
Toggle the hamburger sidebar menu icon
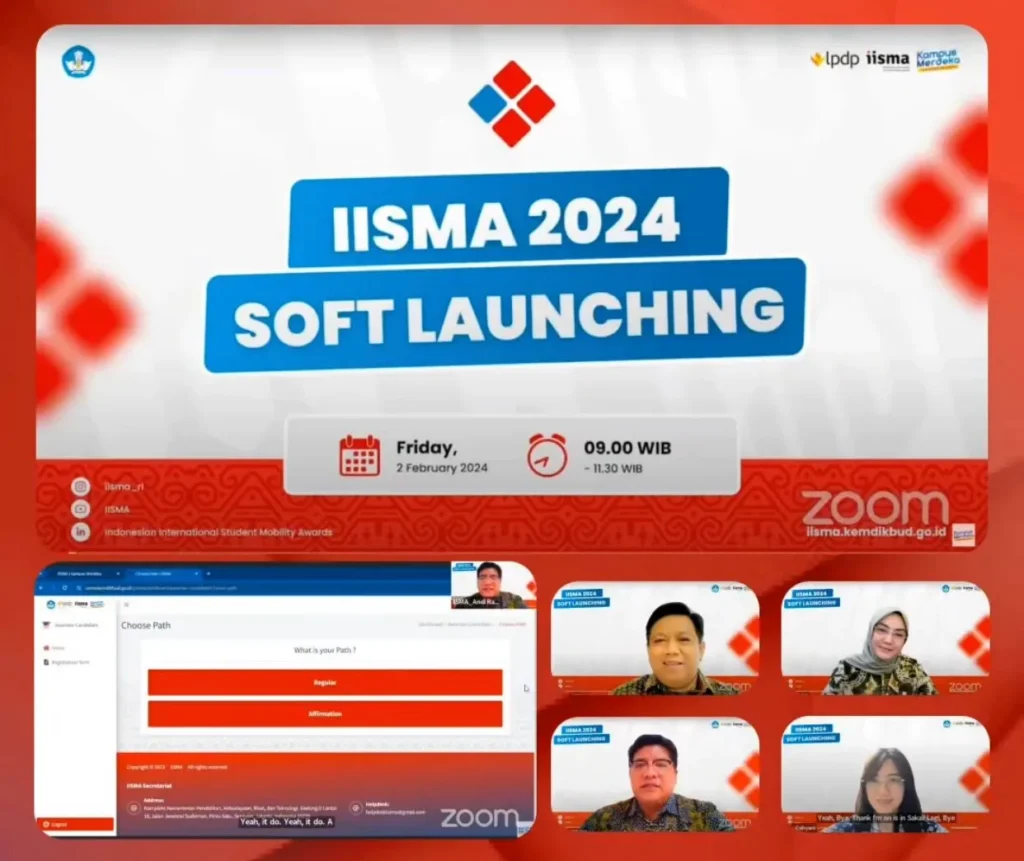click(127, 605)
